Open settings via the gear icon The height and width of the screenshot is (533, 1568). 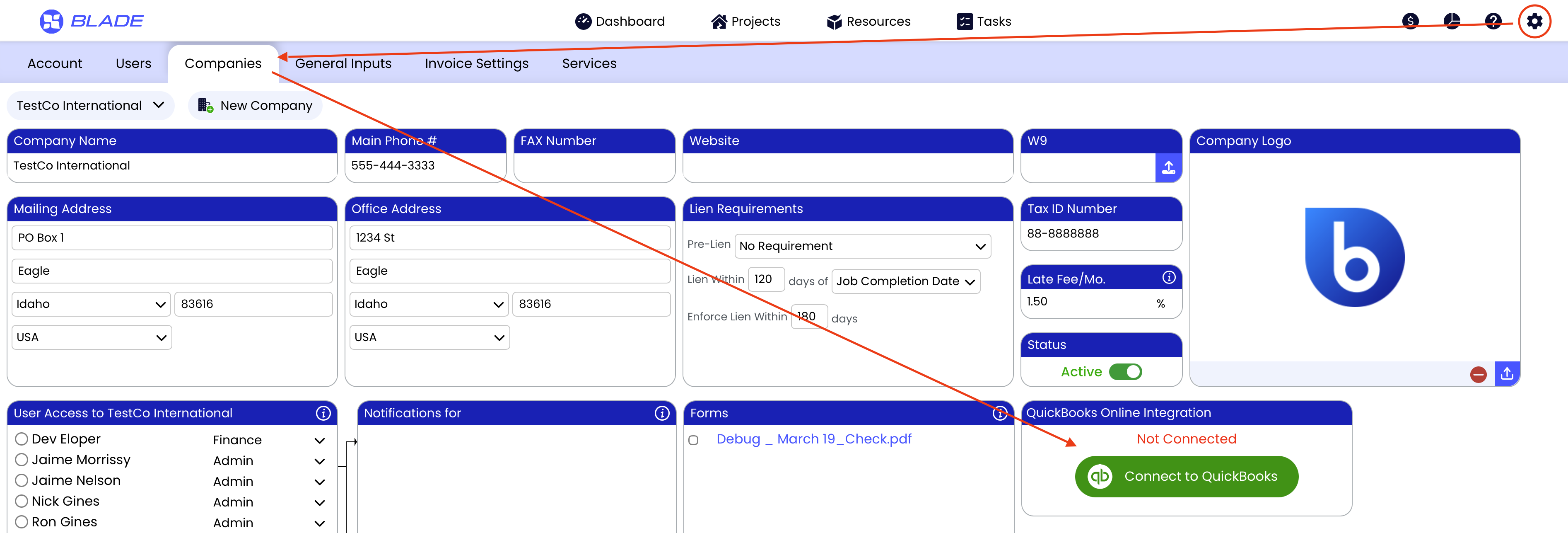(1534, 21)
